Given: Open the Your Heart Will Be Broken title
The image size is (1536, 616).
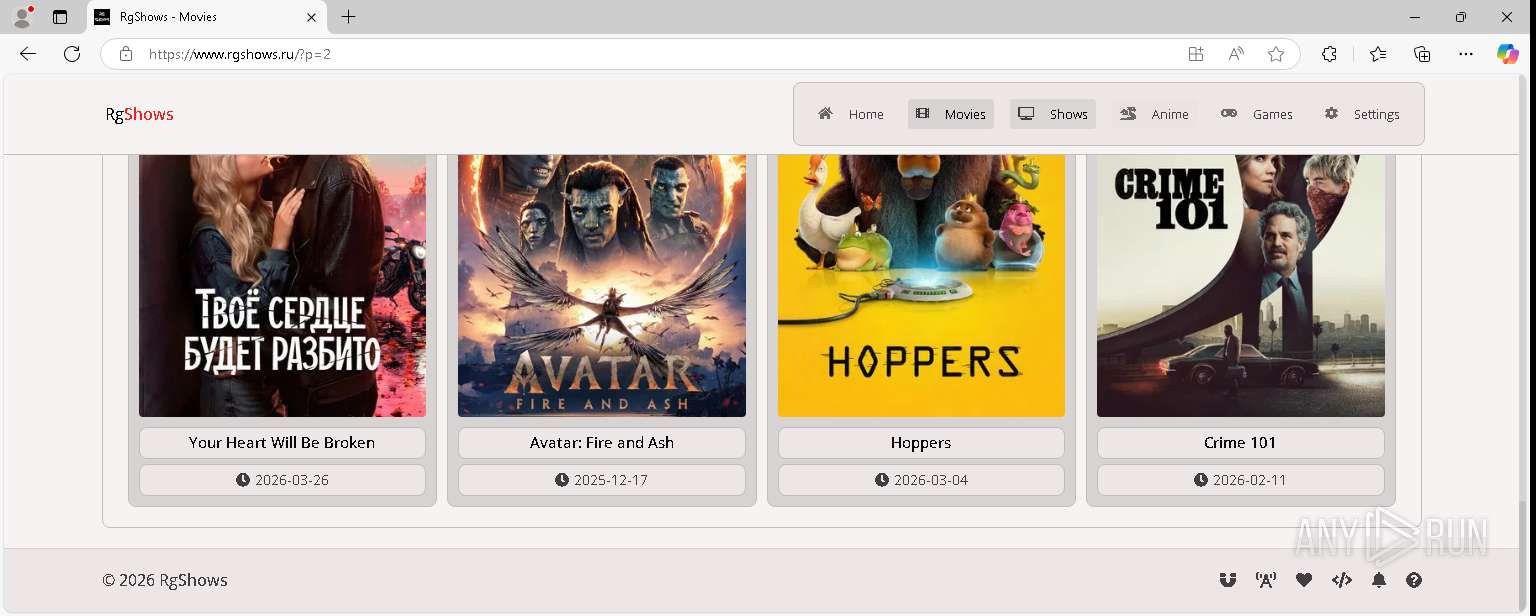Looking at the screenshot, I should click(282, 443).
